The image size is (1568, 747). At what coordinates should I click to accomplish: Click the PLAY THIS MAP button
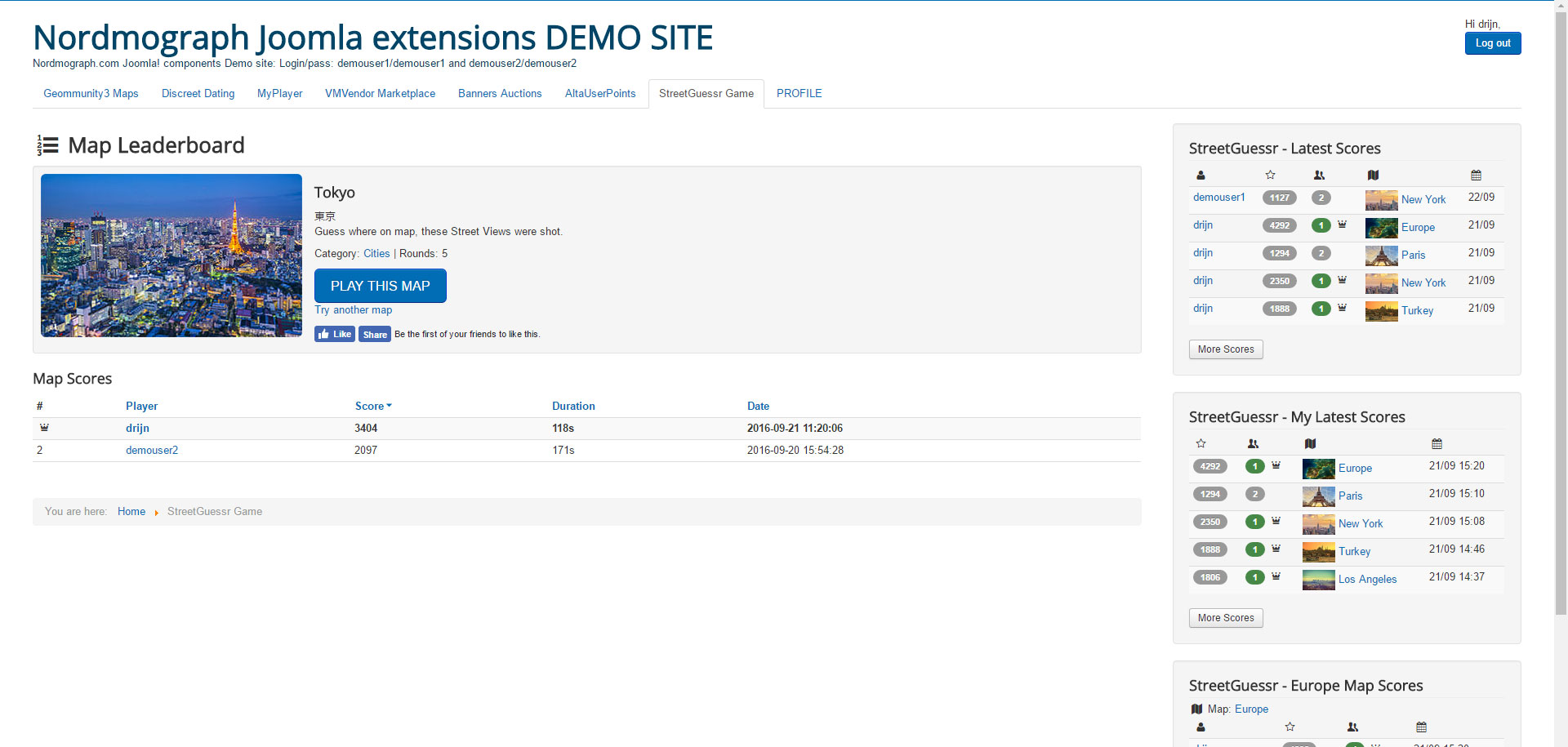click(x=381, y=286)
